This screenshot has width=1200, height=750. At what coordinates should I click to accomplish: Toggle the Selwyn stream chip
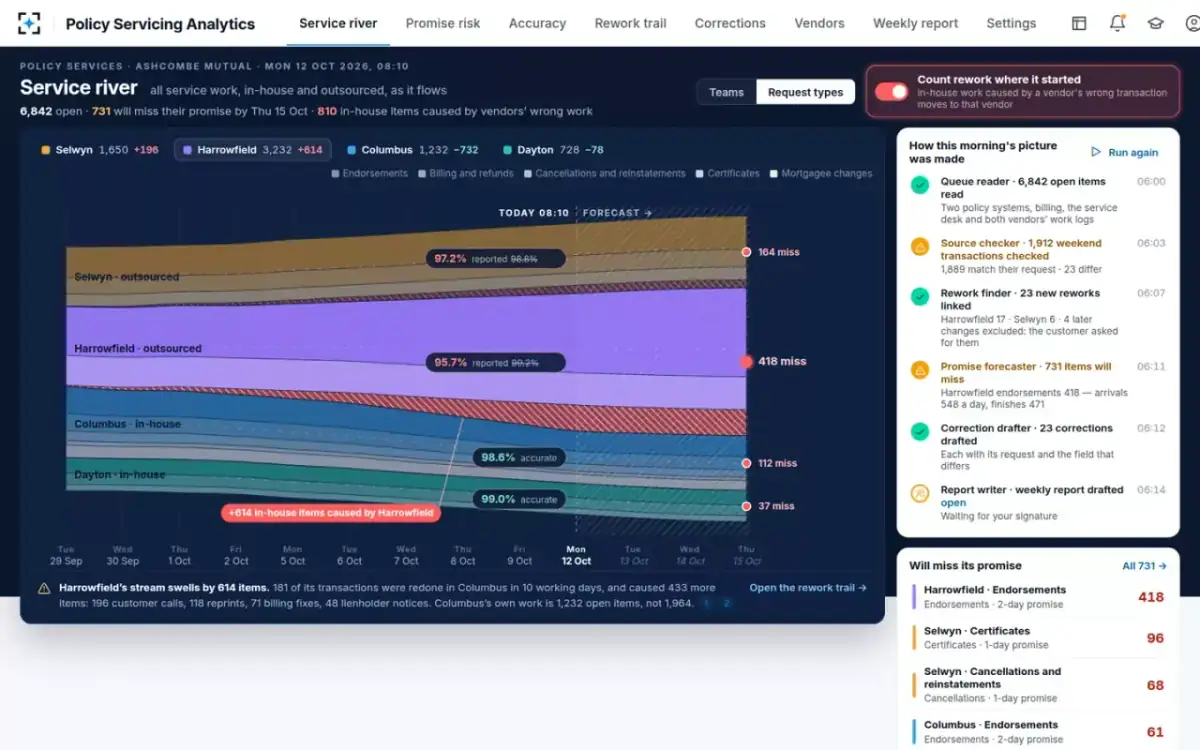point(99,150)
